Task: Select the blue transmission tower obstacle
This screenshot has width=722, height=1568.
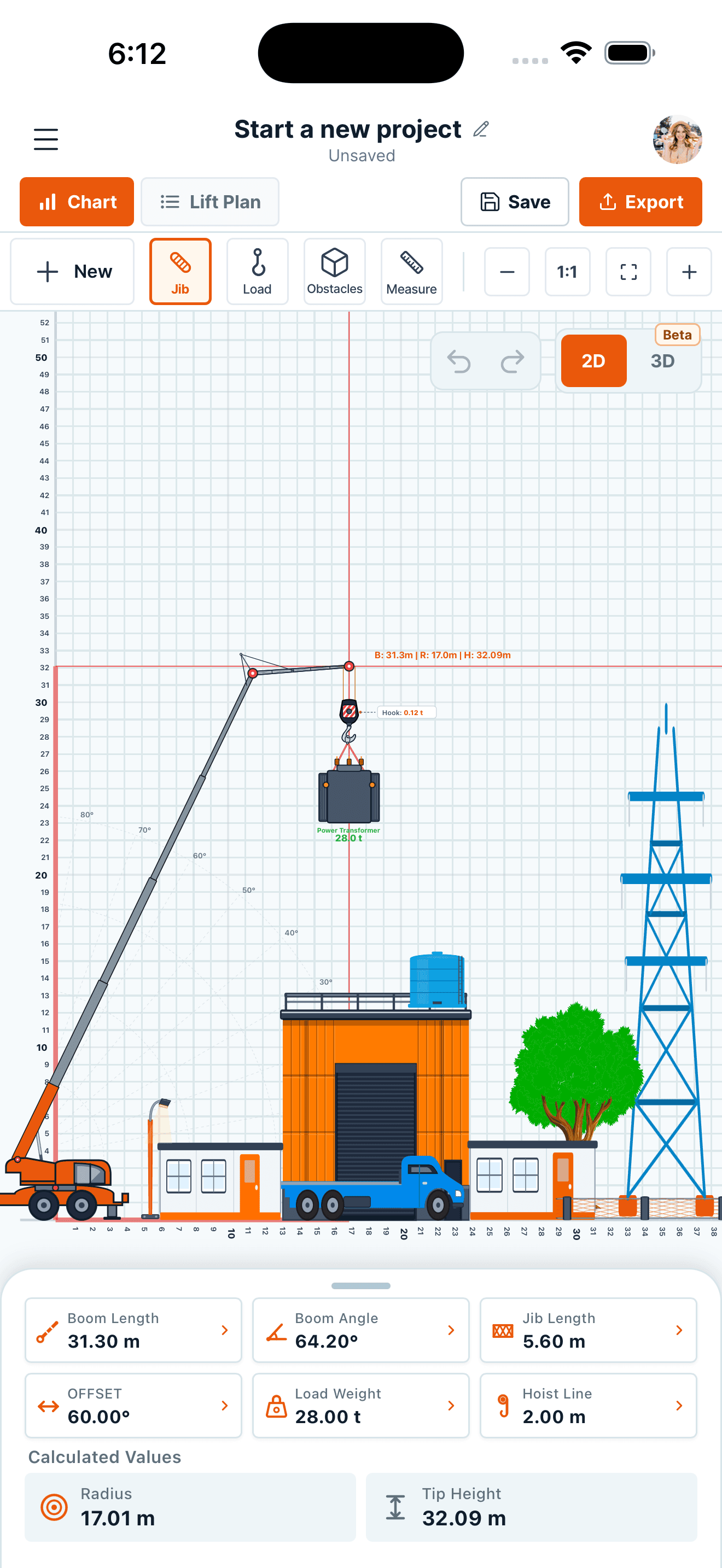Action: [x=666, y=960]
